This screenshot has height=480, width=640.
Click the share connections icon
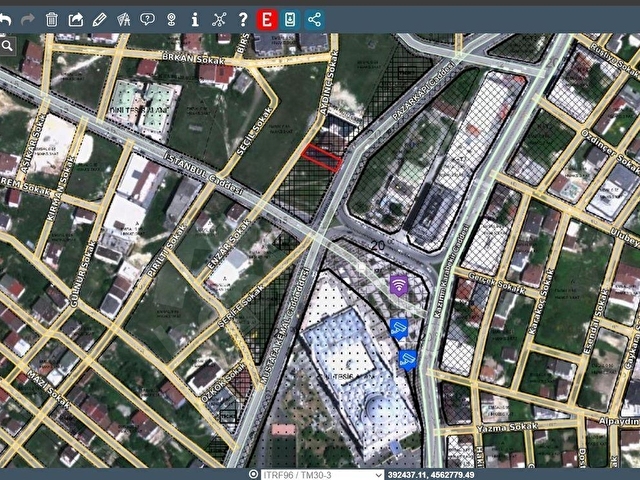tap(314, 20)
